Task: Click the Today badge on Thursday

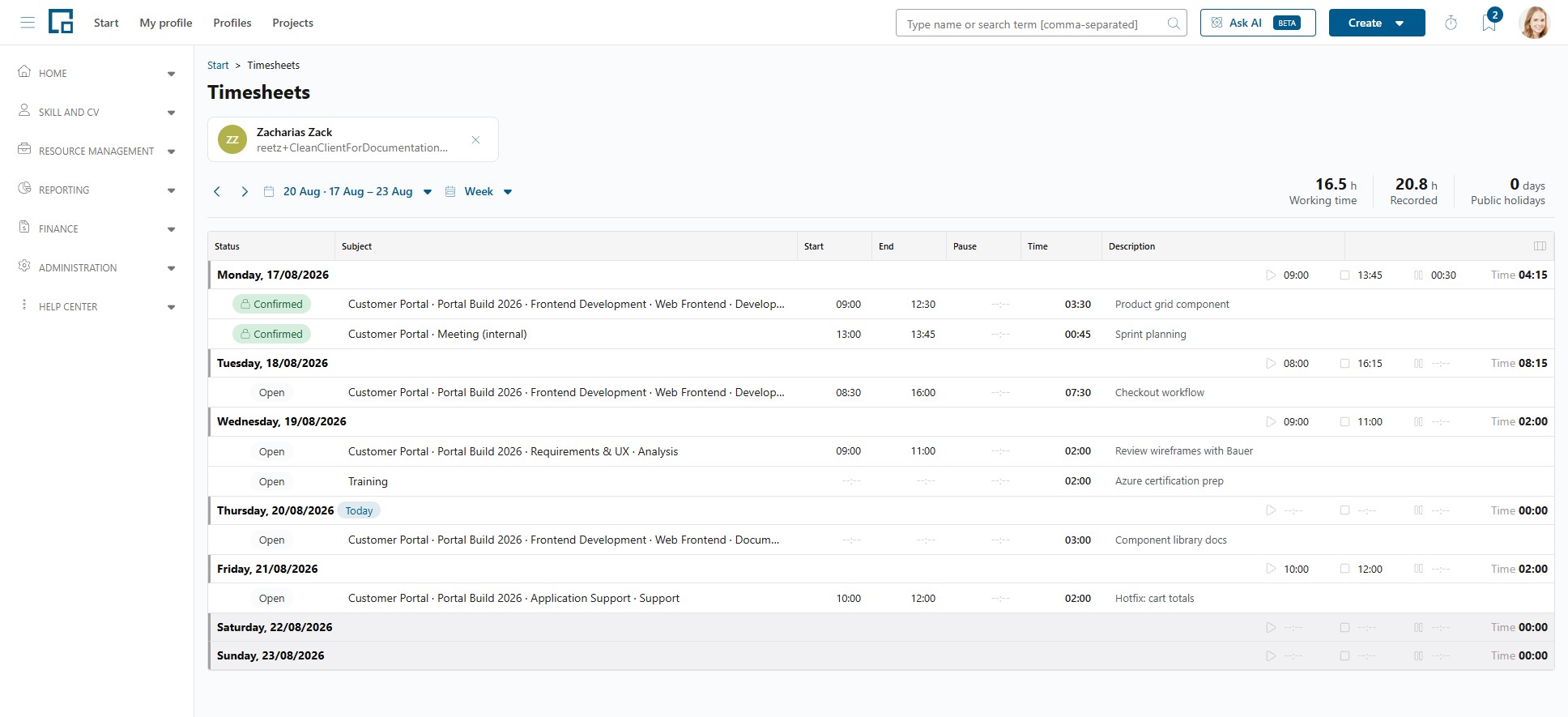Action: click(x=359, y=510)
